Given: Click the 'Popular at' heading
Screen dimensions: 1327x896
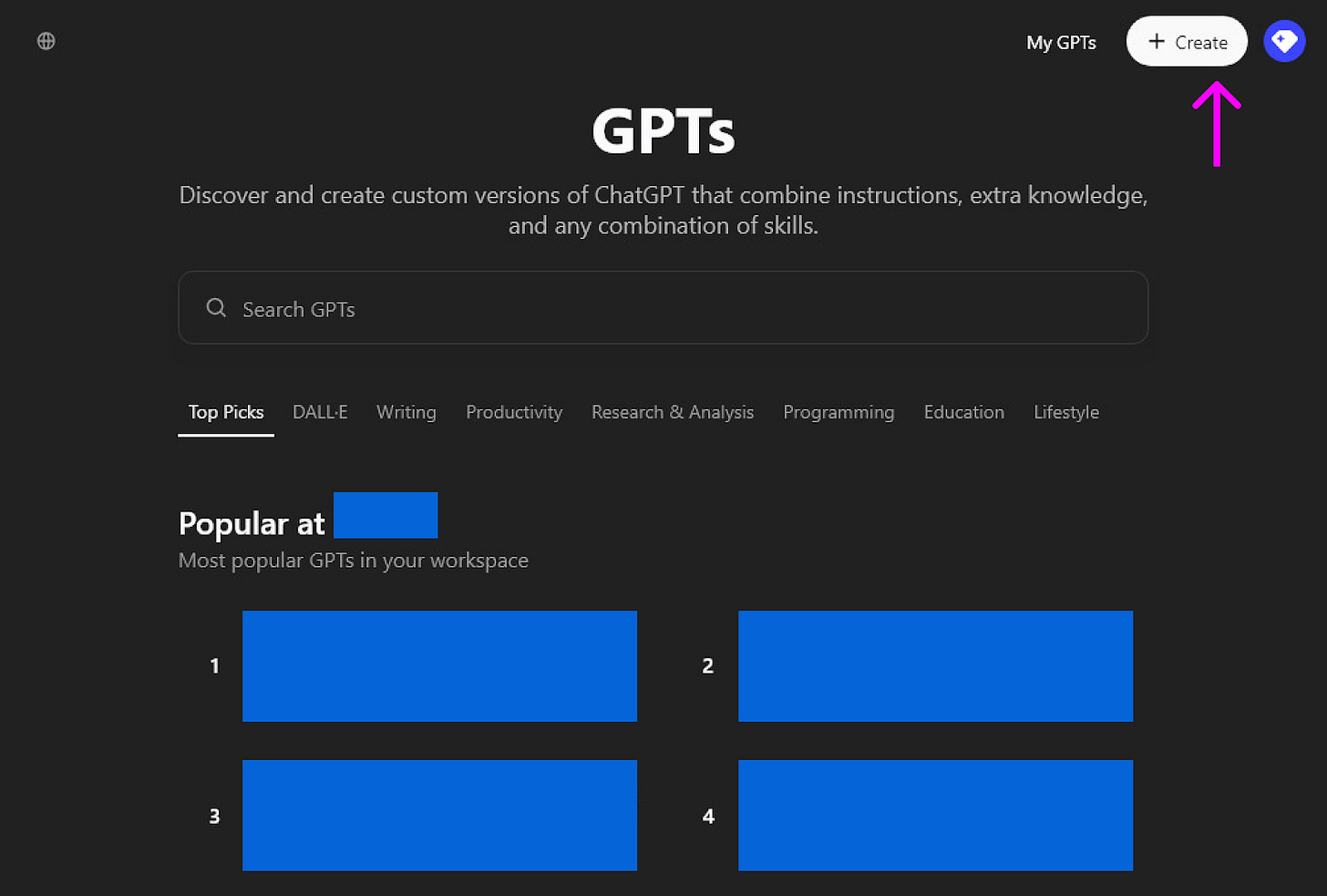Looking at the screenshot, I should click(x=252, y=523).
